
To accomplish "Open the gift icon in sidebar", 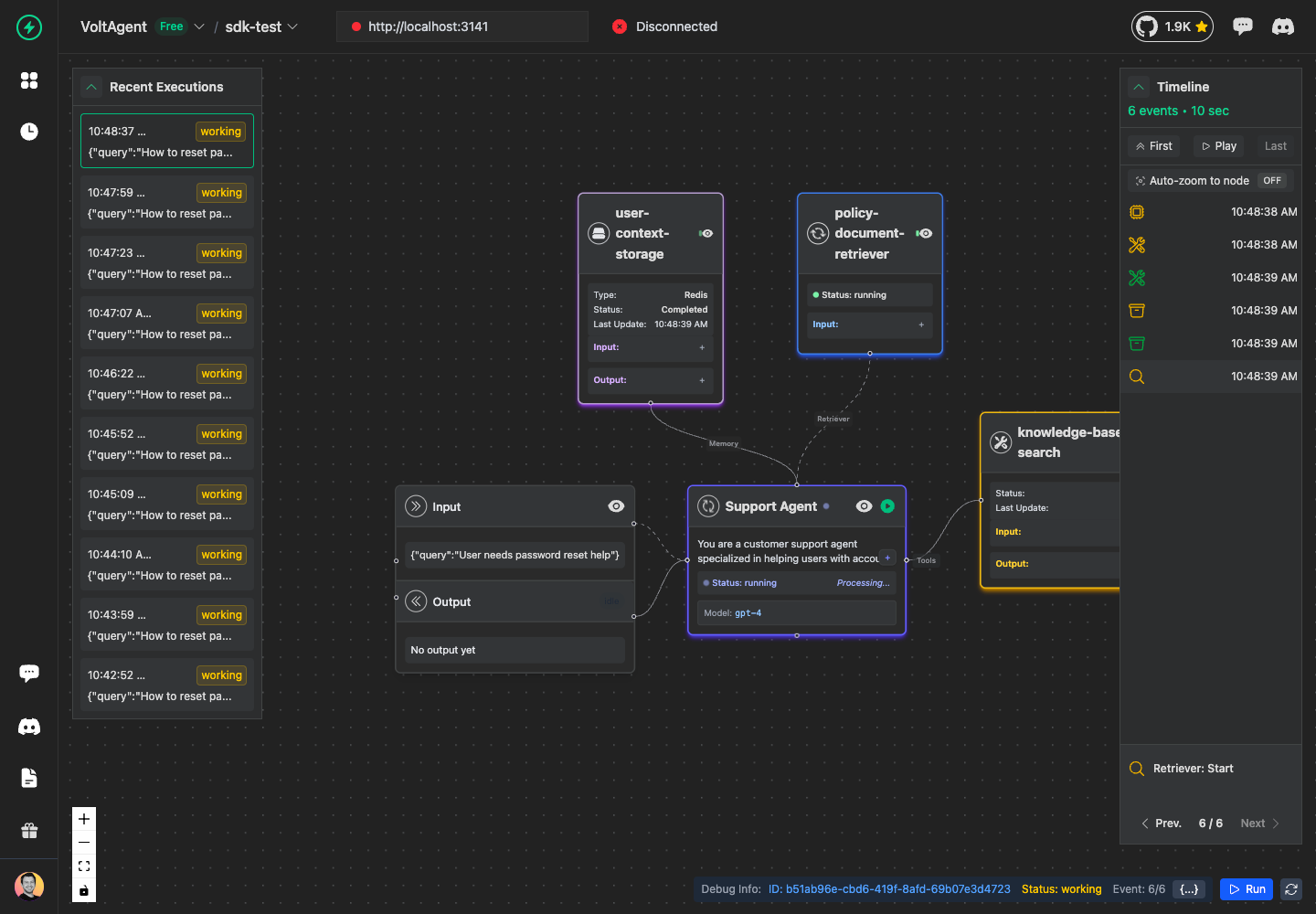I will click(29, 831).
